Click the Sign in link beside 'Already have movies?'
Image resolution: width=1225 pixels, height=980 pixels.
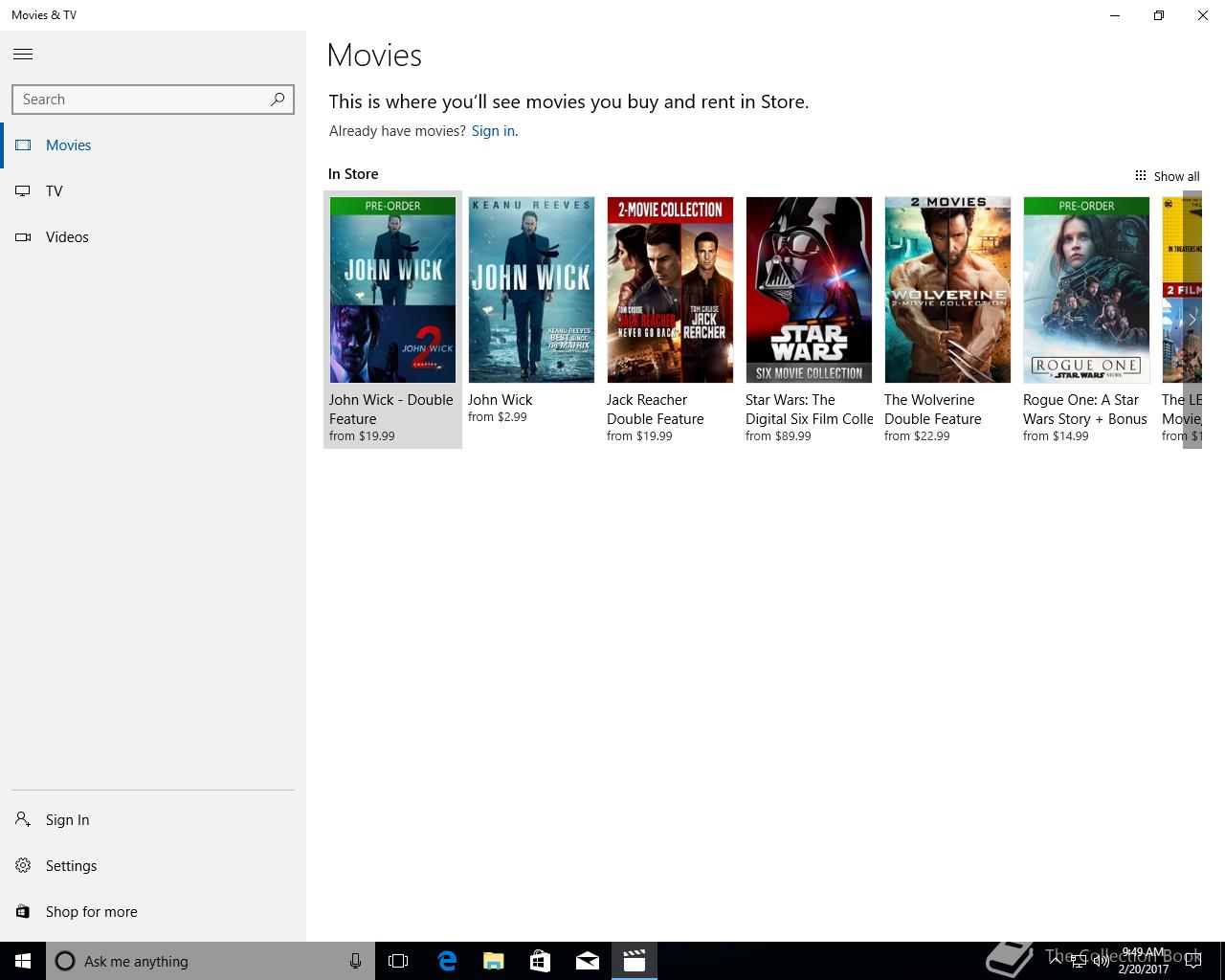(493, 131)
